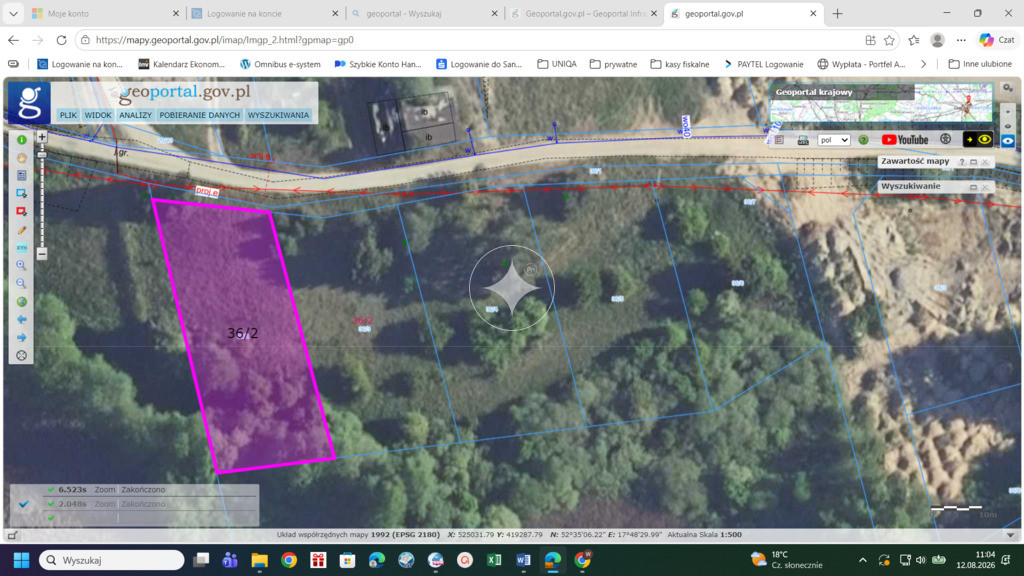Open the Windows Start menu

(22, 560)
